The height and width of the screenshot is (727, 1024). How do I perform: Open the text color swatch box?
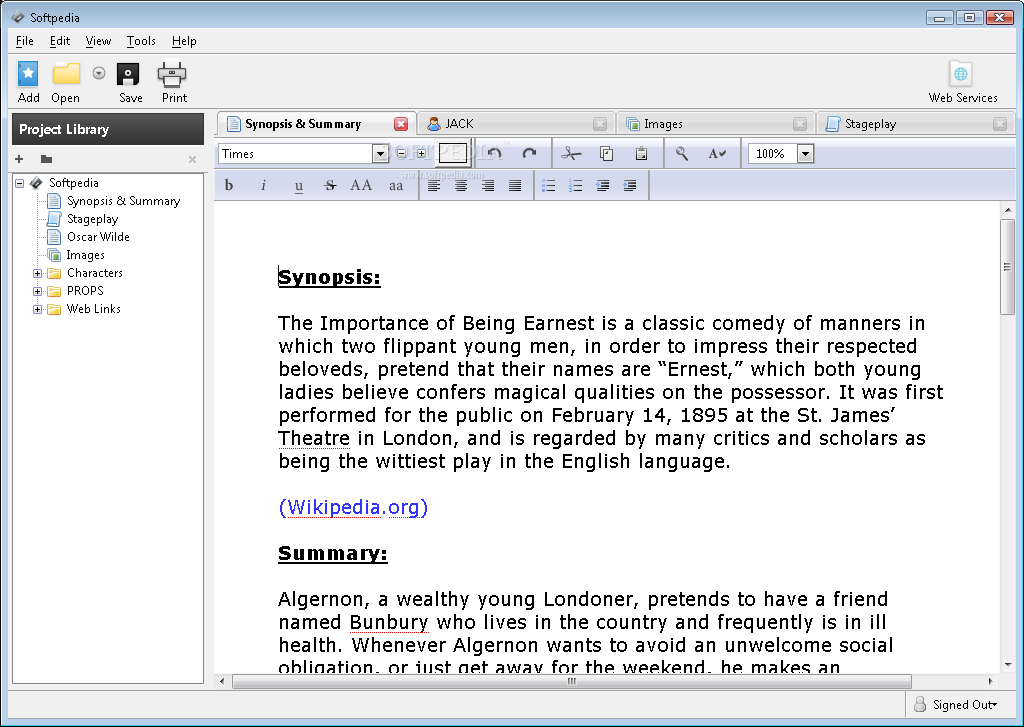(x=453, y=153)
